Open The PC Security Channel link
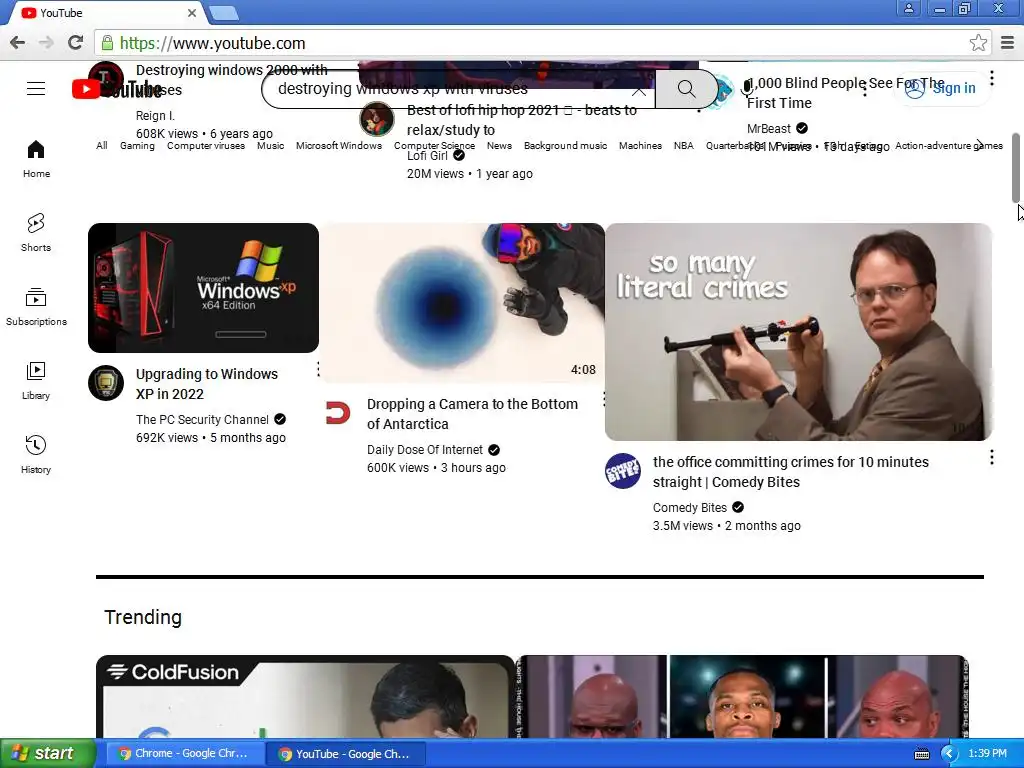This screenshot has height=768, width=1024. tap(202, 419)
